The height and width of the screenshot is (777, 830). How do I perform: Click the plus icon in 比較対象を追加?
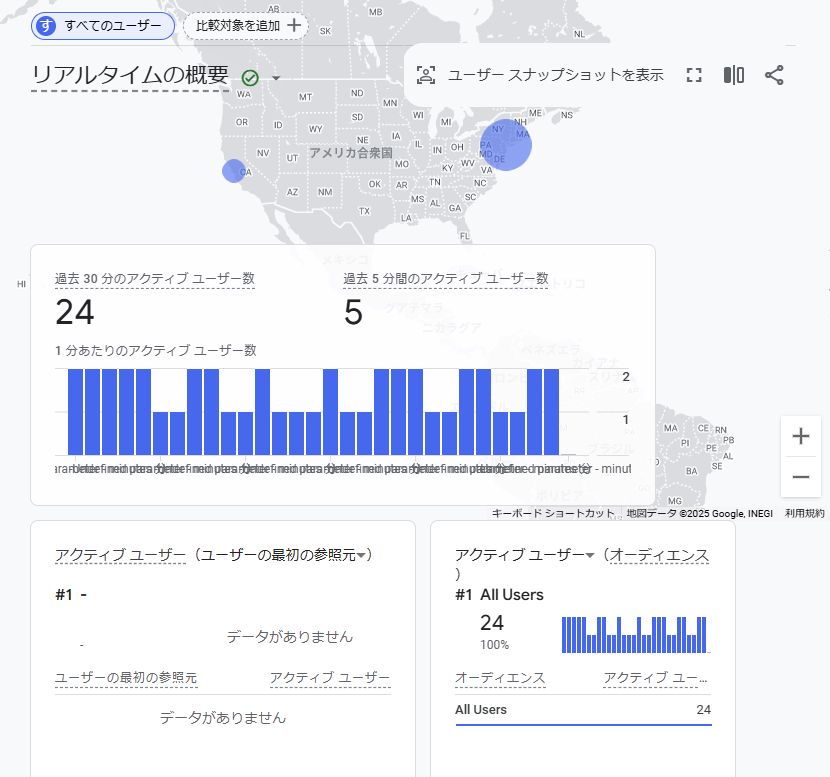coord(294,26)
